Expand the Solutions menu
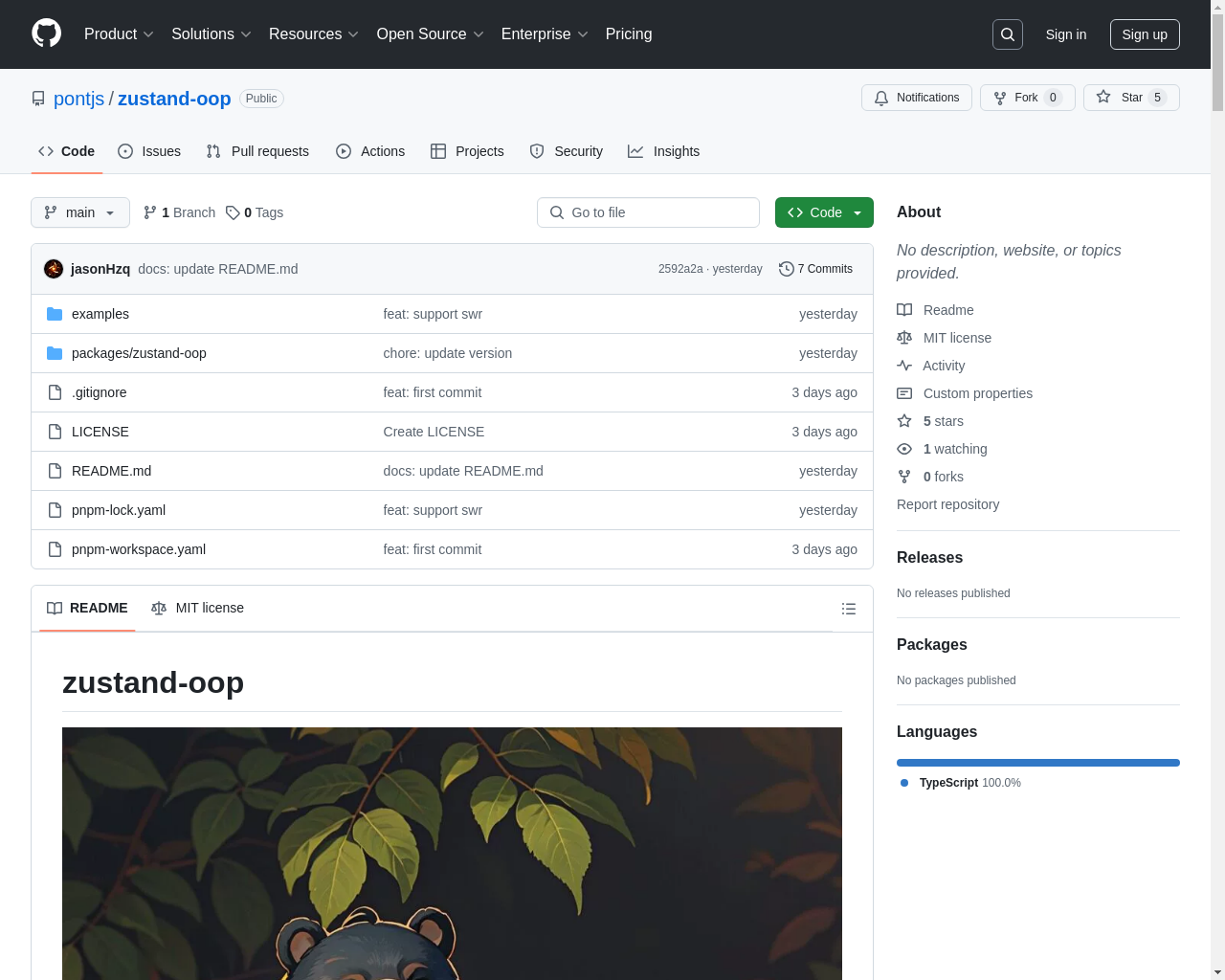 [212, 34]
